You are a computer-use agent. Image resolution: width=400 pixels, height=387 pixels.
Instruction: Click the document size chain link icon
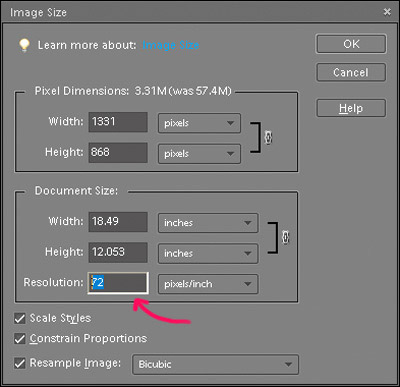285,237
